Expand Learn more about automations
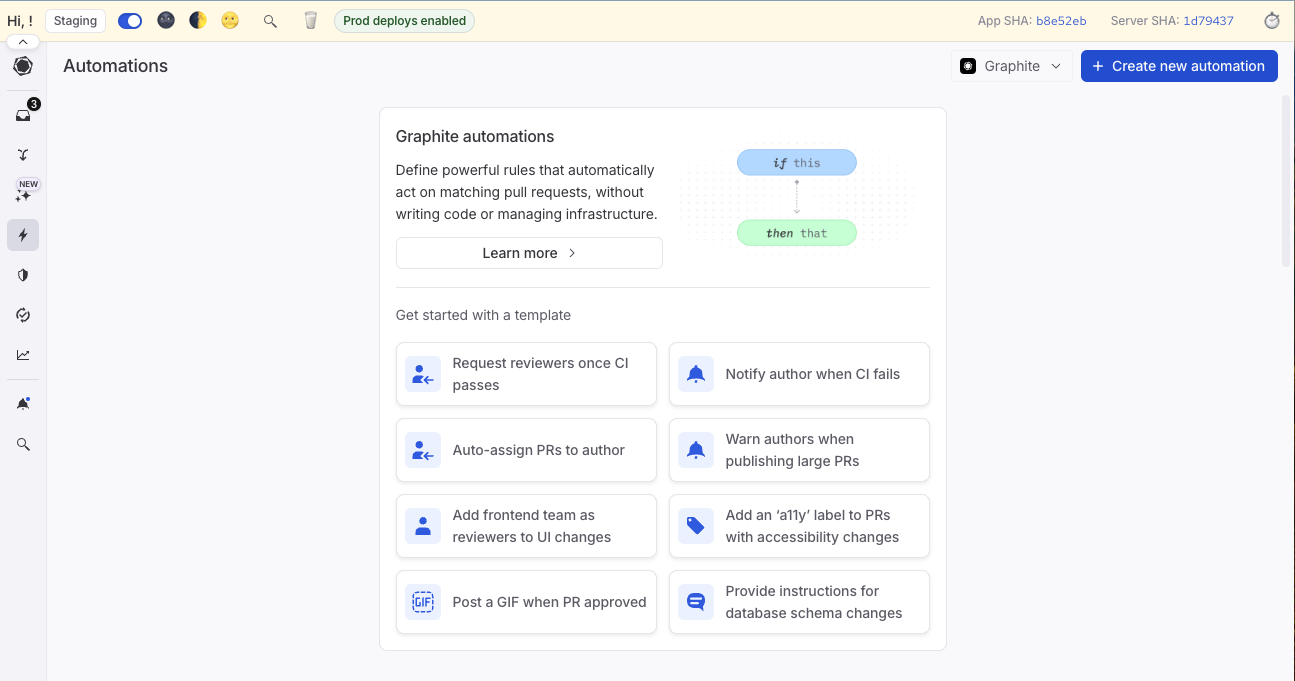This screenshot has height=681, width=1295. (x=528, y=252)
